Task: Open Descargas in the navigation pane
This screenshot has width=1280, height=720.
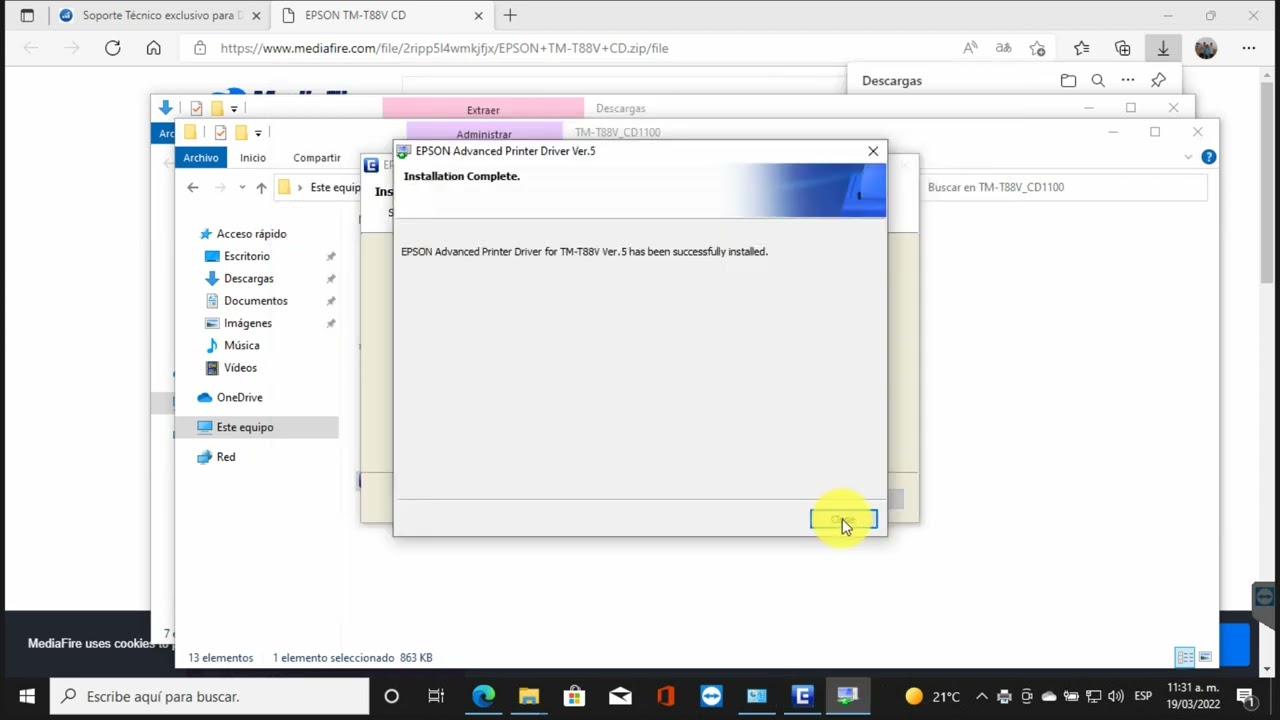Action: [248, 279]
